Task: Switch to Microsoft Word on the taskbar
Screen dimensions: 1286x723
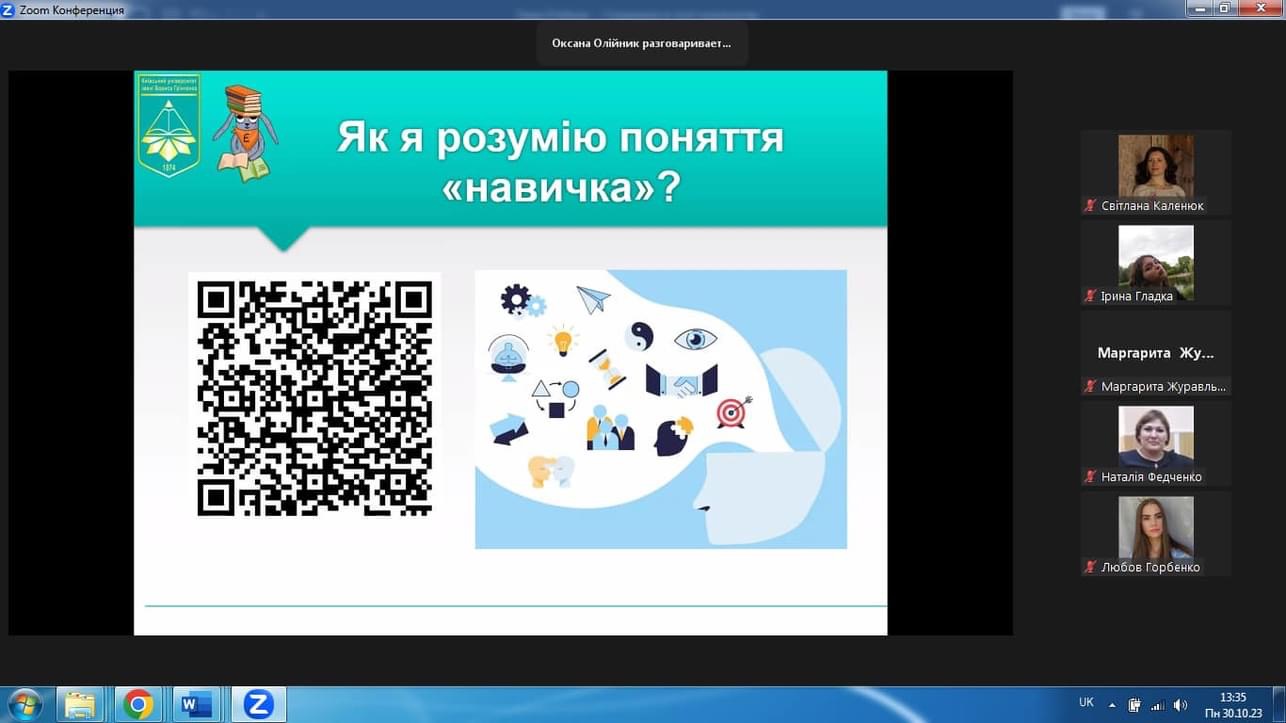Action: tap(196, 705)
